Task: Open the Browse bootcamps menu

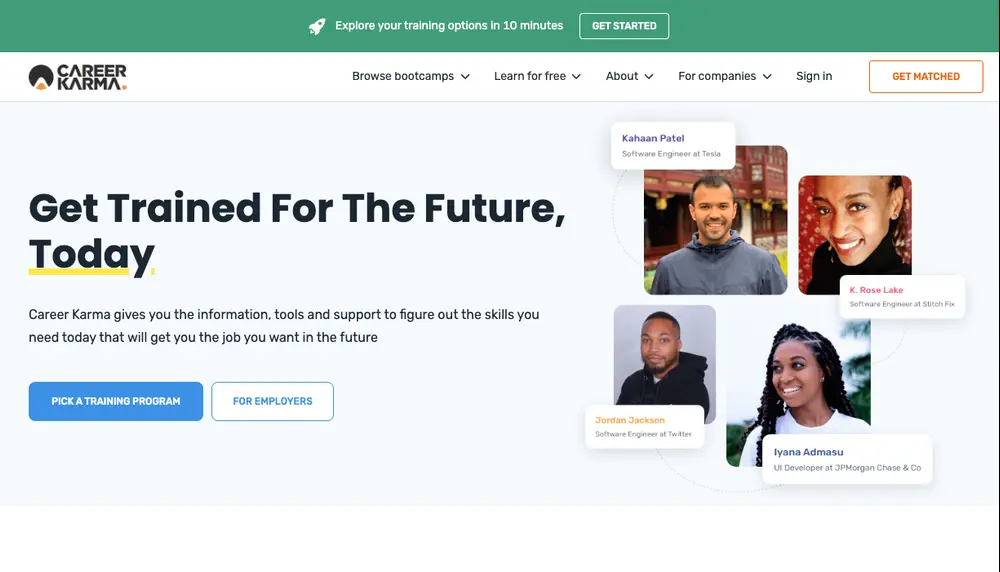Action: click(403, 76)
